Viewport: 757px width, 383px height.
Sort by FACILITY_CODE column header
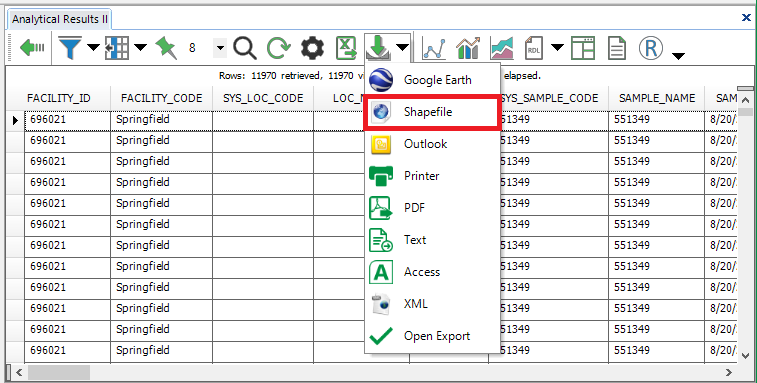pyautogui.click(x=161, y=98)
